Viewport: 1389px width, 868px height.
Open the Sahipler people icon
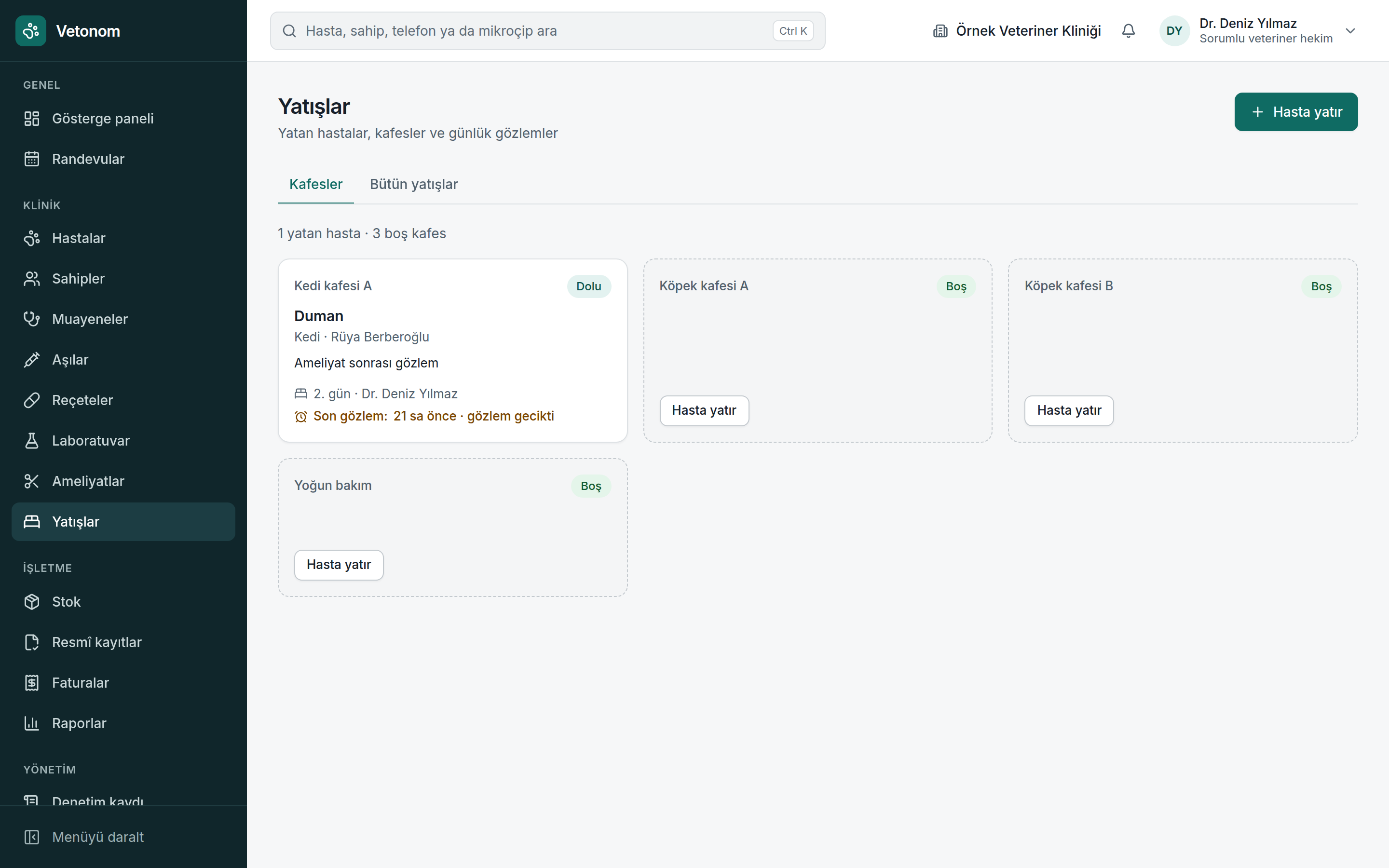coord(31,279)
